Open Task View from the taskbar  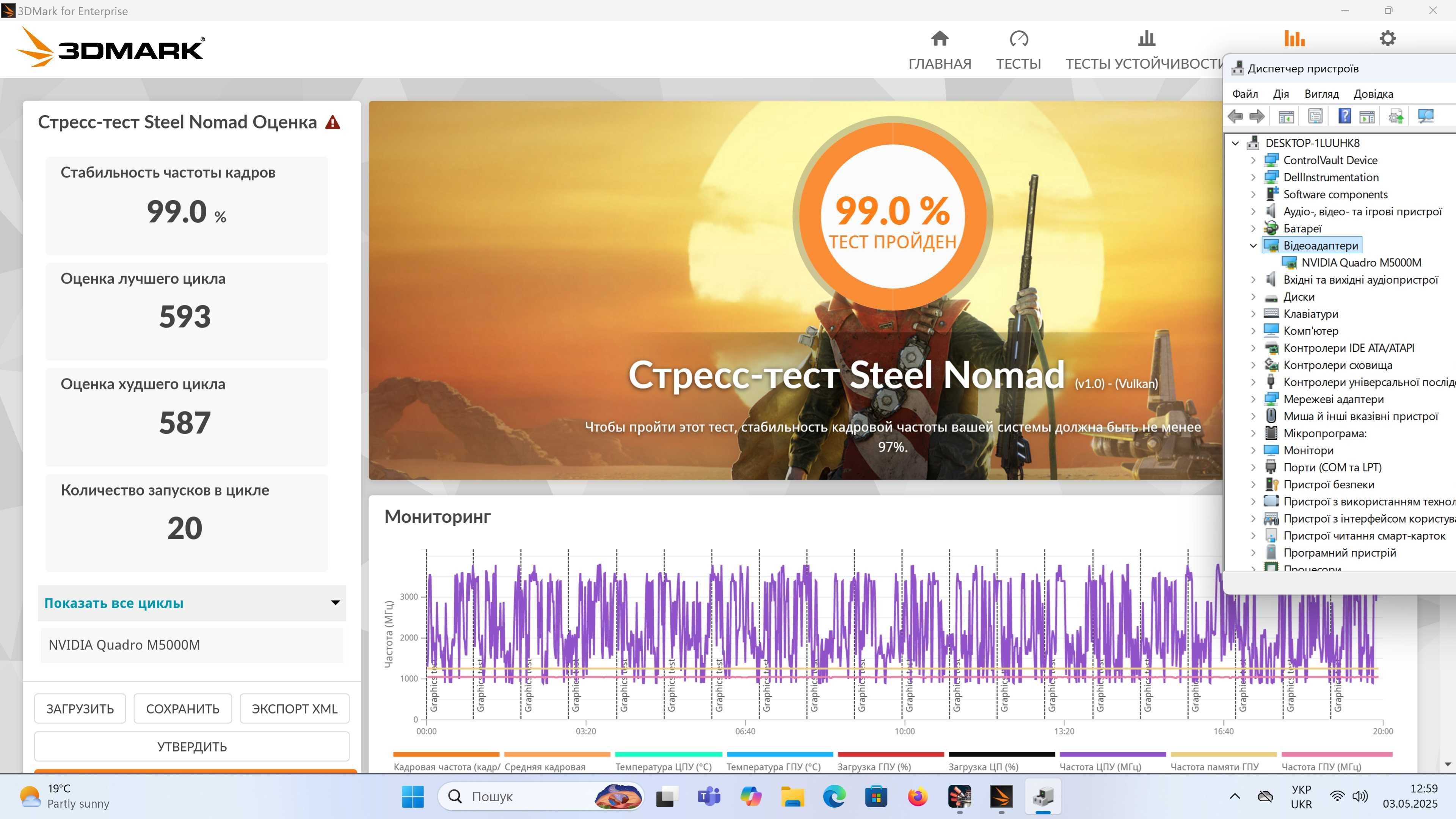coord(667,796)
